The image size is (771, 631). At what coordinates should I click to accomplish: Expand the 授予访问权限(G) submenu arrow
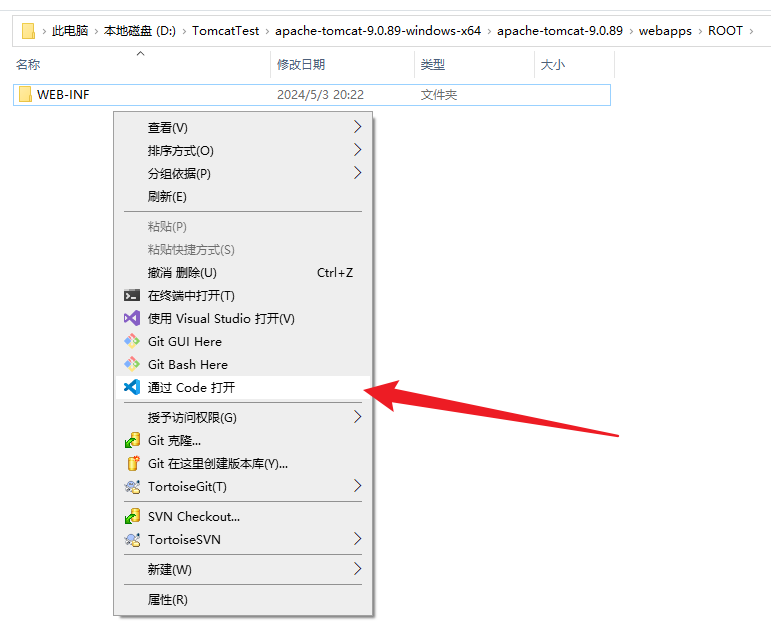(357, 417)
